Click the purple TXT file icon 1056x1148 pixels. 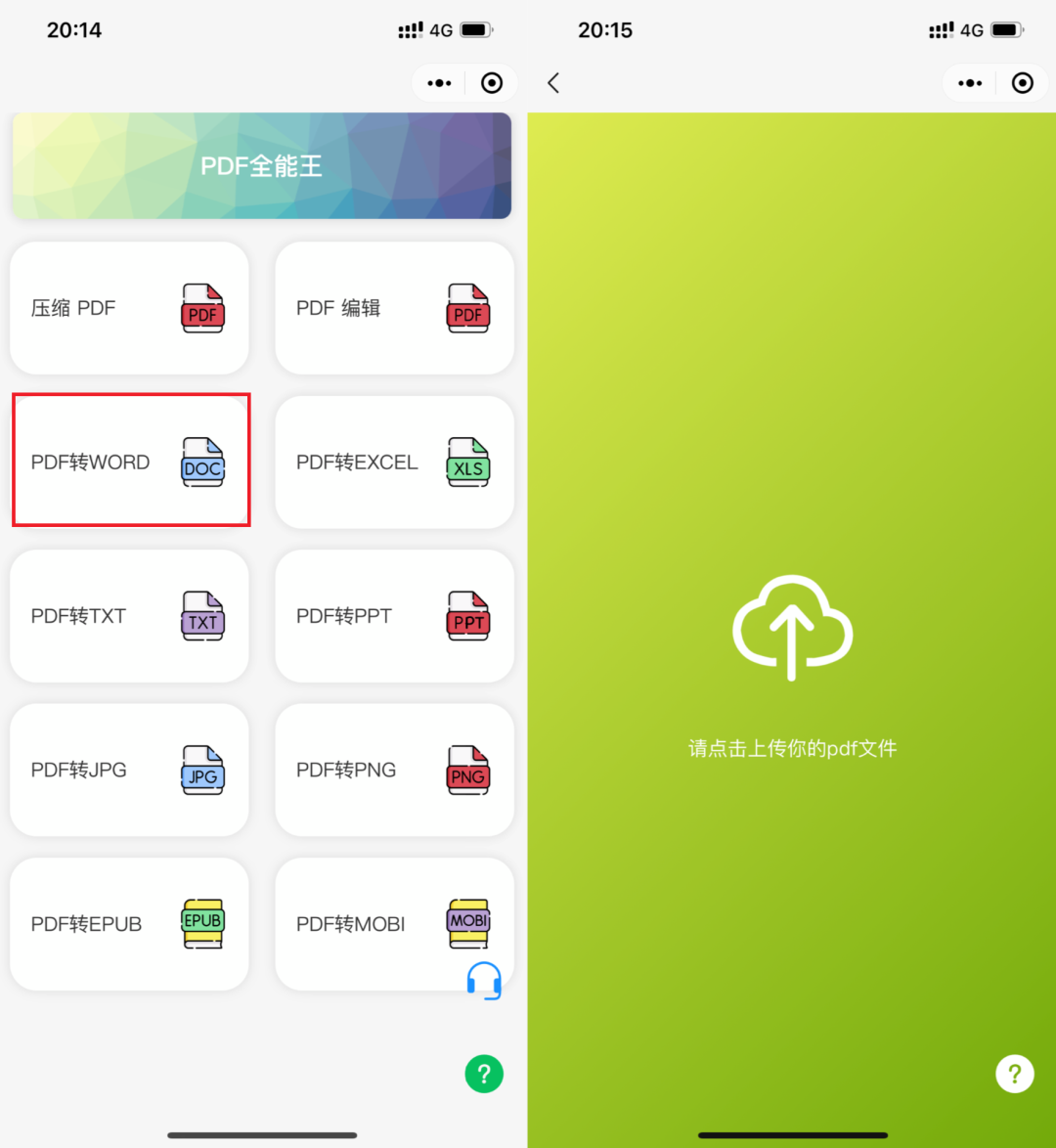202,616
